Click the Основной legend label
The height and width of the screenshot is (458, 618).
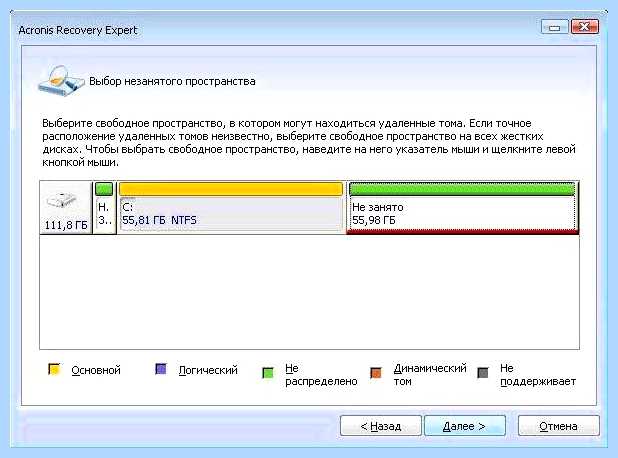click(96, 370)
